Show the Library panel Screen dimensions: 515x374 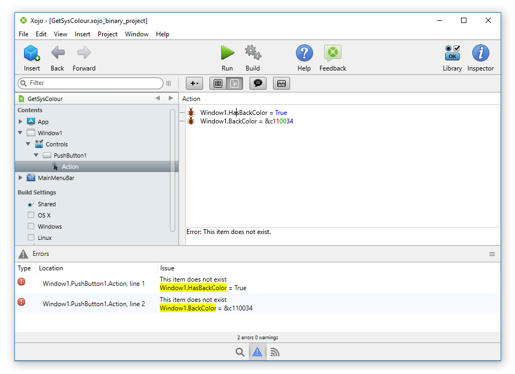point(452,53)
